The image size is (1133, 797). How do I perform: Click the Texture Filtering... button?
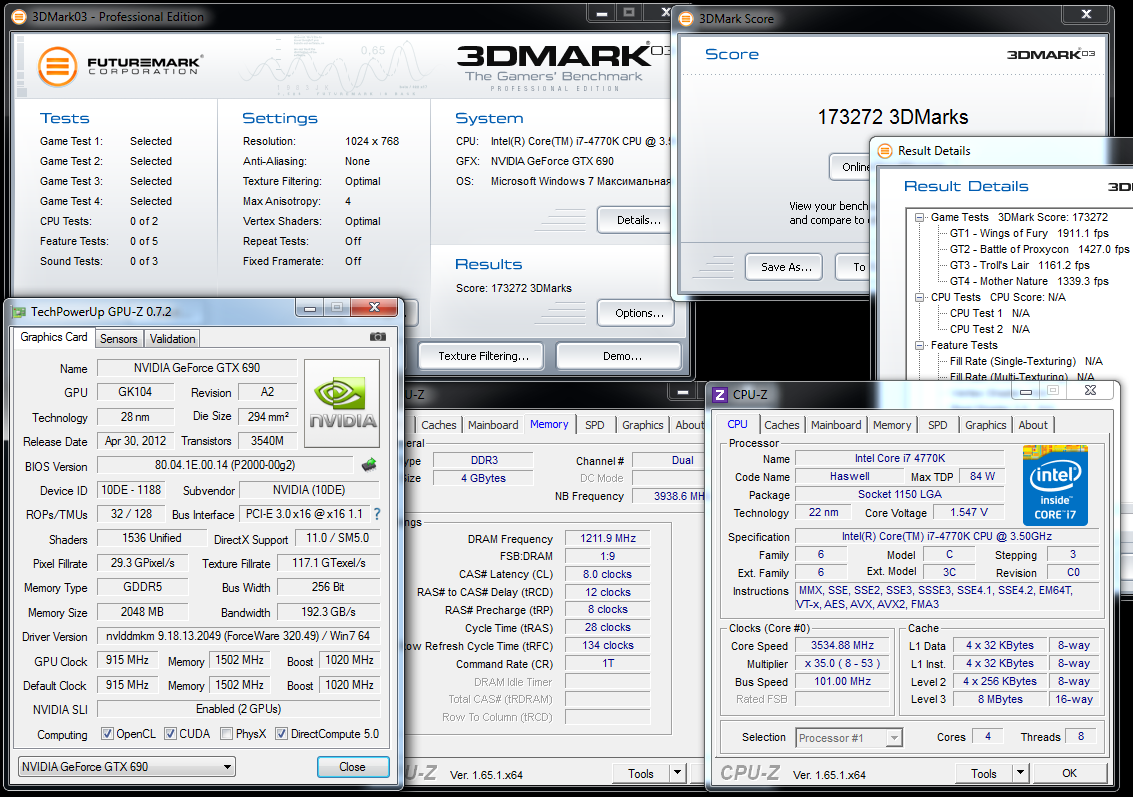point(483,356)
